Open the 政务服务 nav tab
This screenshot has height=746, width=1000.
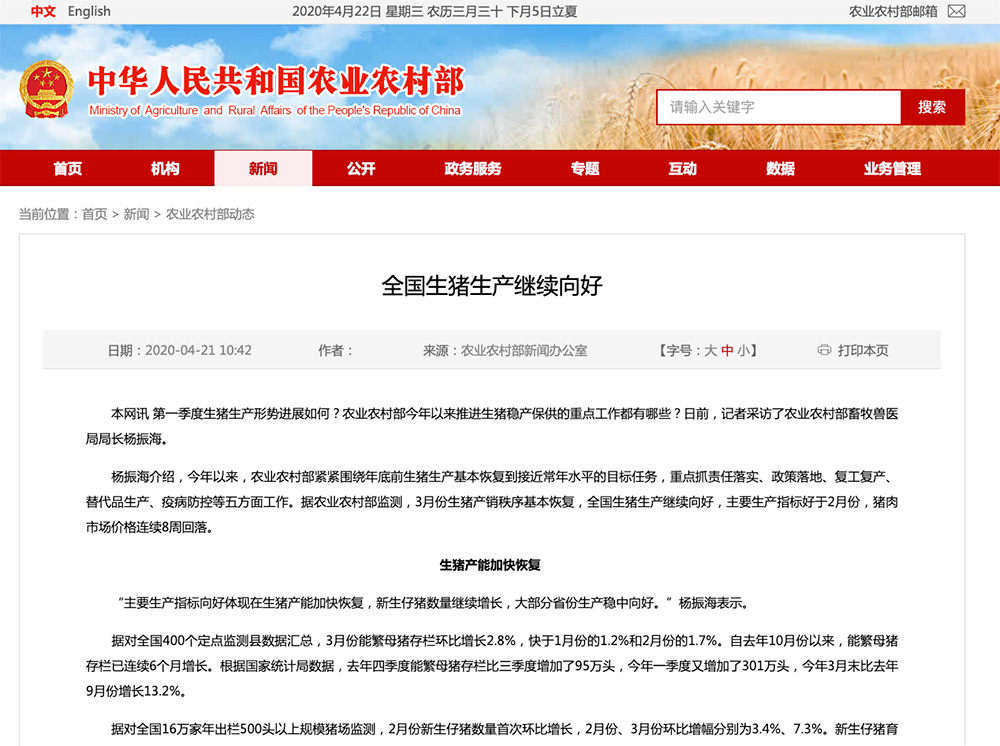[473, 168]
